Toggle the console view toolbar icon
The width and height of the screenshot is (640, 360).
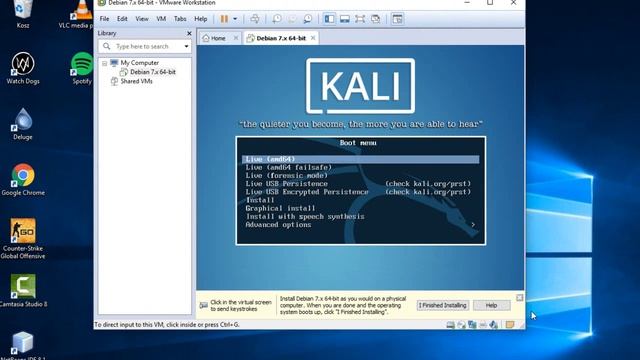[x=397, y=19]
